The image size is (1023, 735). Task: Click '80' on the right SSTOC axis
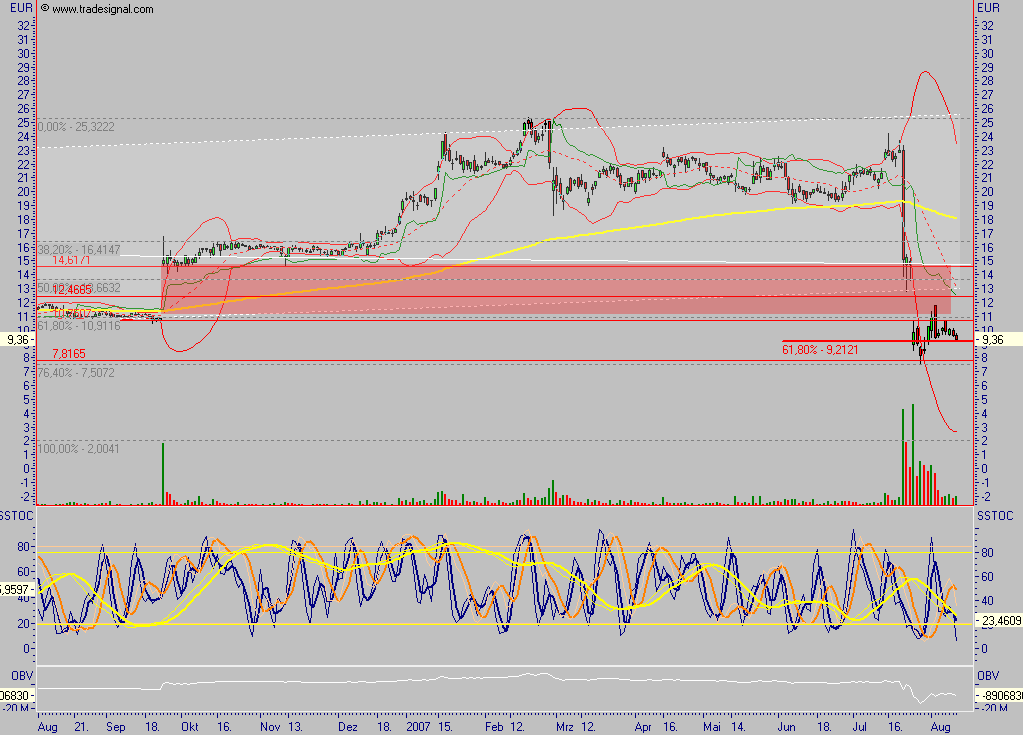tap(987, 552)
